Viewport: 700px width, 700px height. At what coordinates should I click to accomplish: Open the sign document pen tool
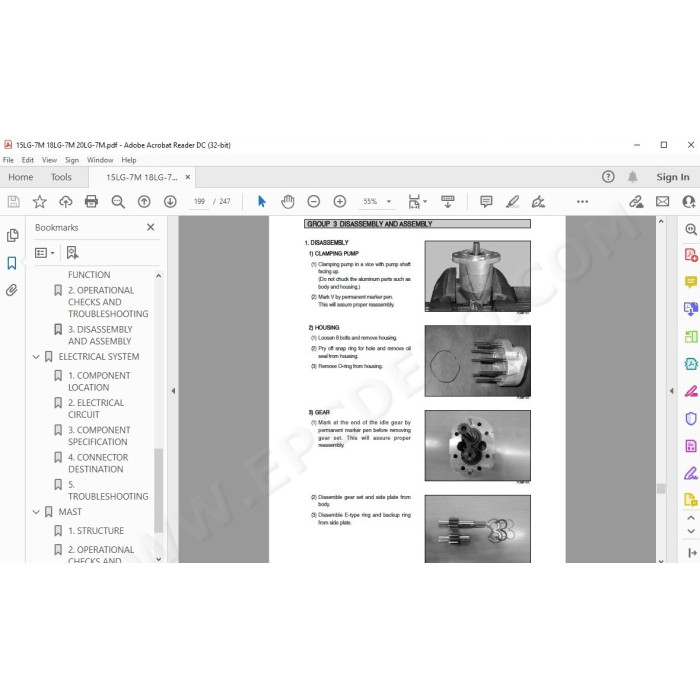[538, 202]
